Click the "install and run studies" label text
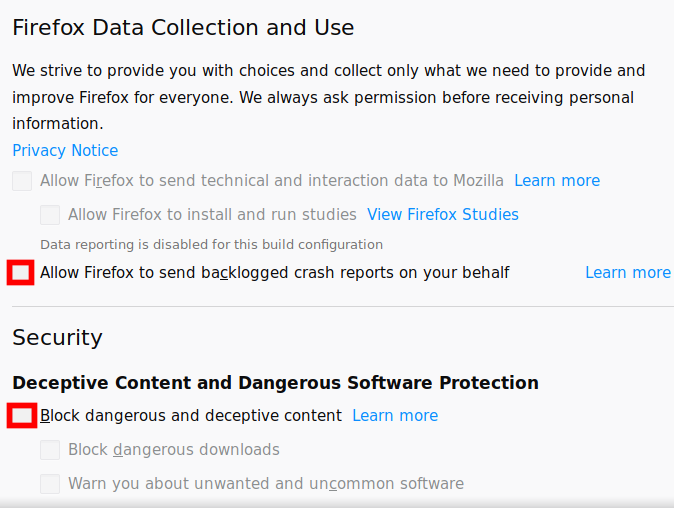 click(212, 215)
